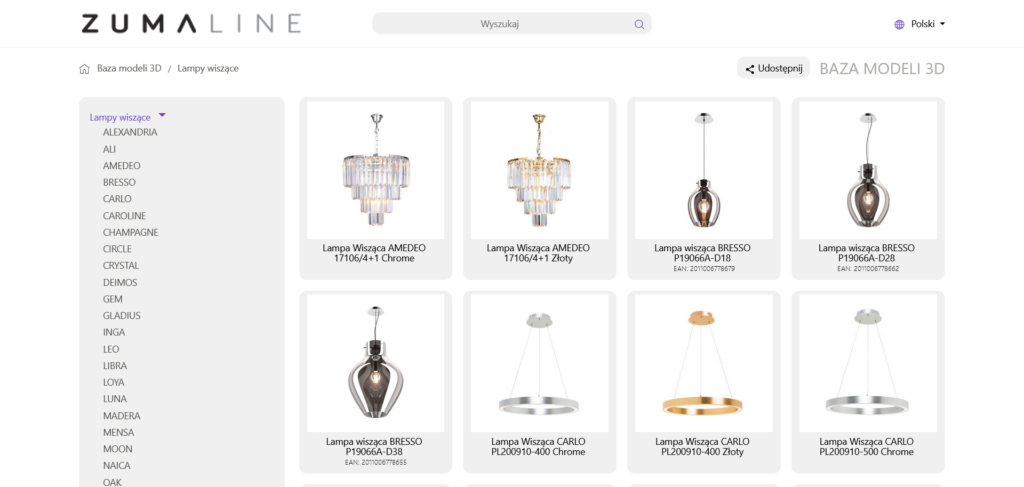Collapse the Lampy wiszące category list
Viewport: 1024px width, 487px height.
coord(162,116)
